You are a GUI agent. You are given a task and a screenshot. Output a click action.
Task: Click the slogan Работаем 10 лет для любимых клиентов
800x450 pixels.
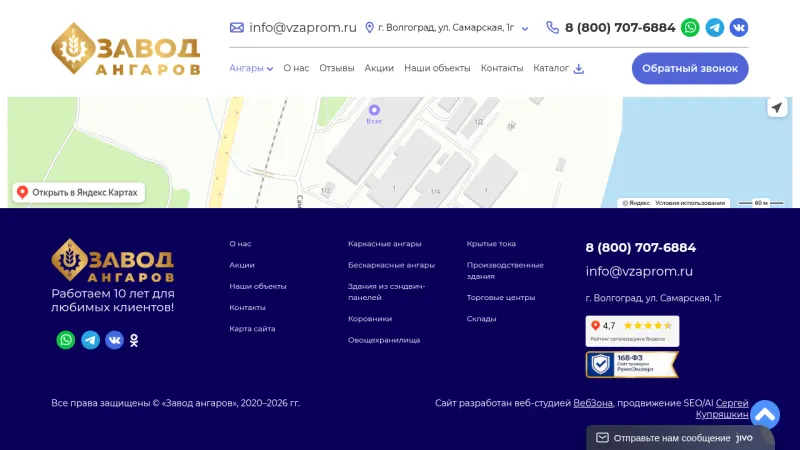[113, 301]
